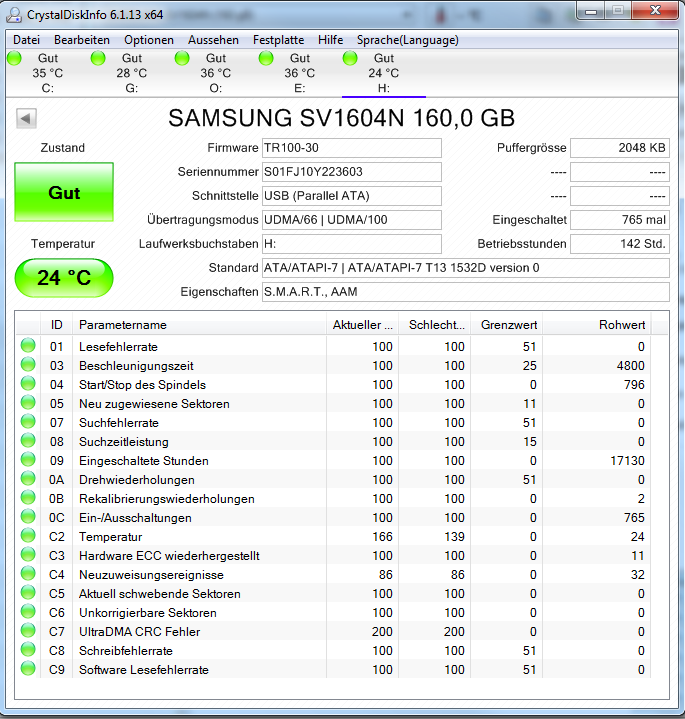
Task: Click status icon for Schreibfehlerrate
Action: tap(28, 649)
